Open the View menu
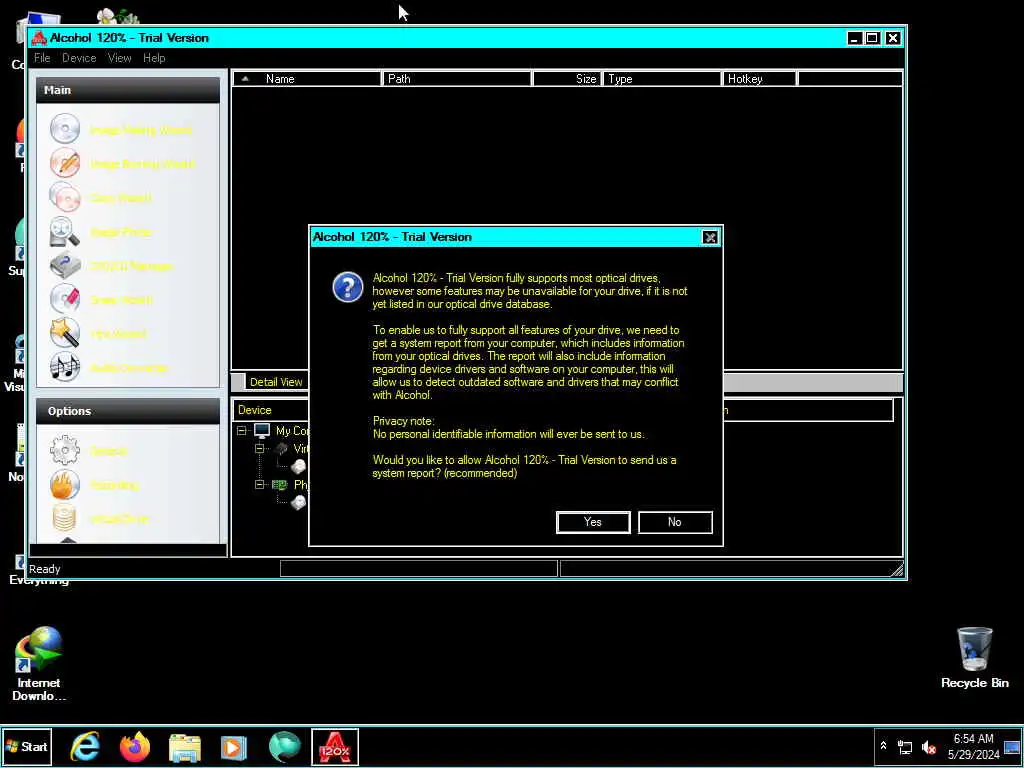The height and width of the screenshot is (768, 1024). pyautogui.click(x=120, y=58)
